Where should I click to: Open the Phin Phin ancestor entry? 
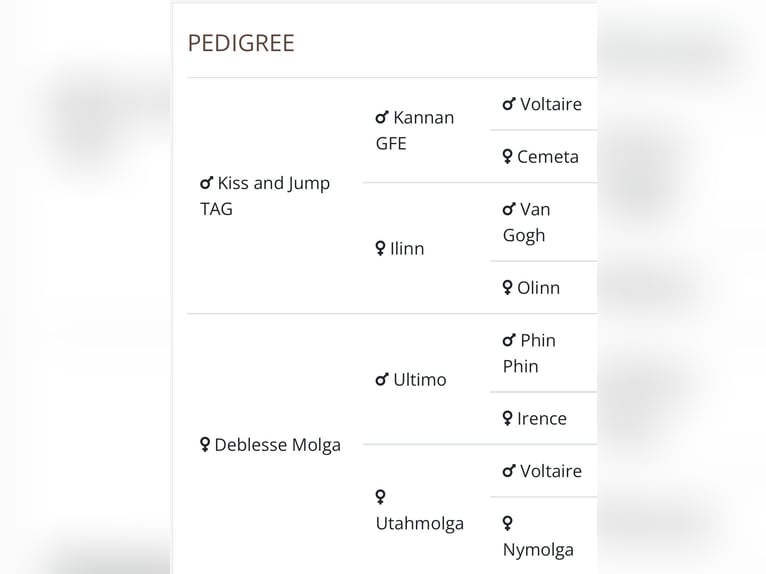pyautogui.click(x=529, y=353)
